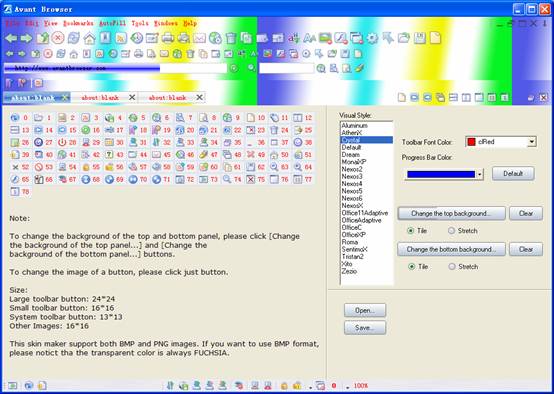554x394 pixels.
Task: Click the small red Stop icon
Action: 48,54
